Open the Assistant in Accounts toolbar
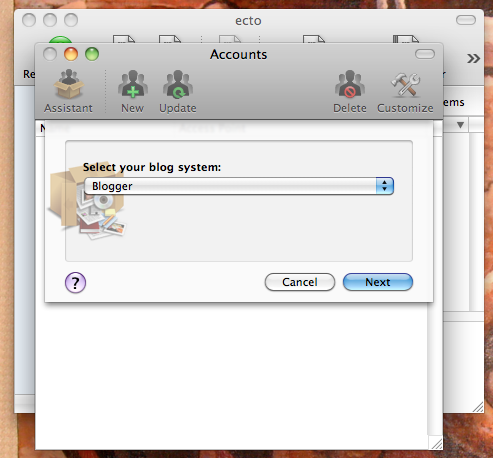The image size is (493, 458). [x=69, y=91]
